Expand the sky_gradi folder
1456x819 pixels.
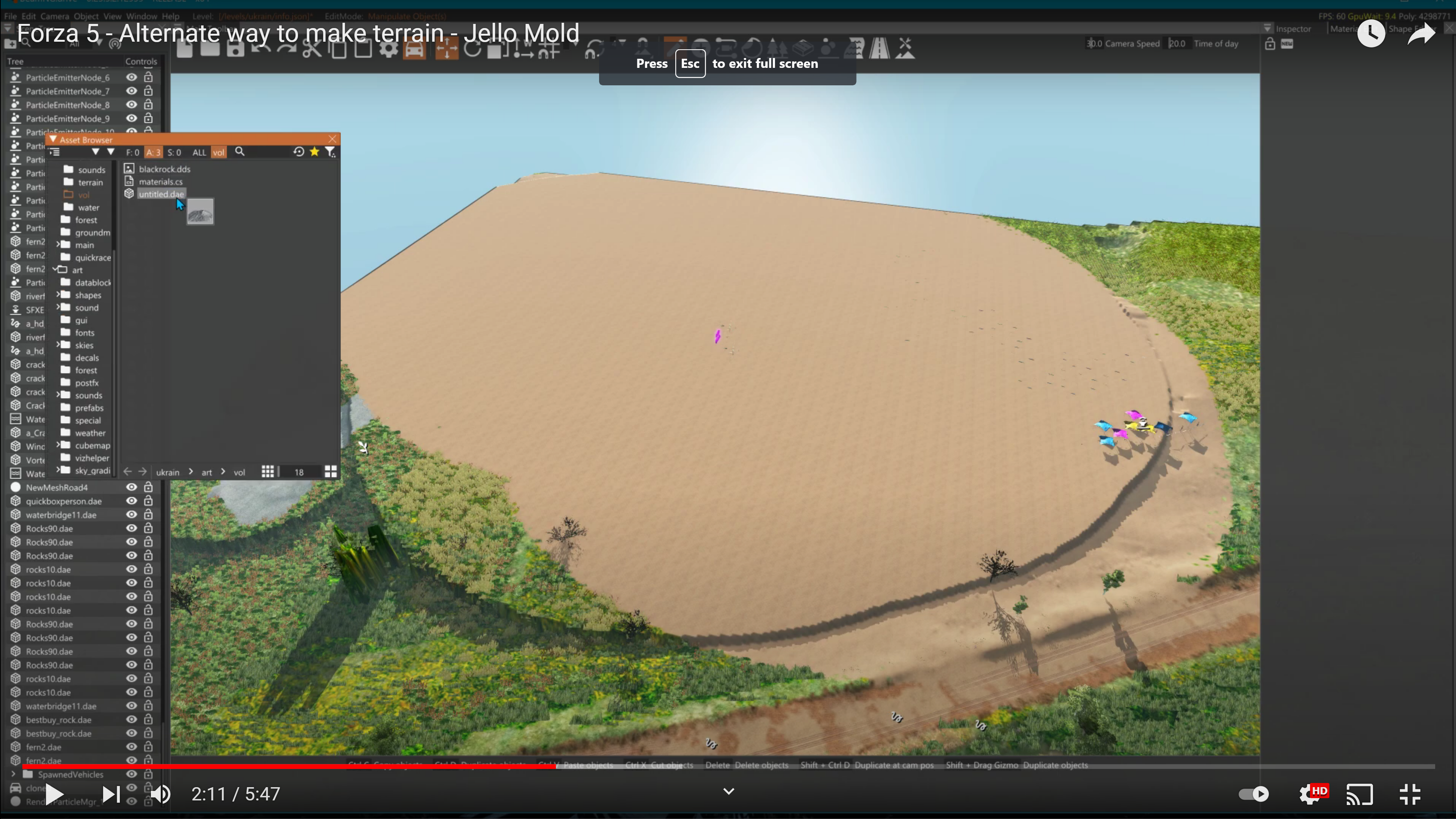tap(58, 470)
